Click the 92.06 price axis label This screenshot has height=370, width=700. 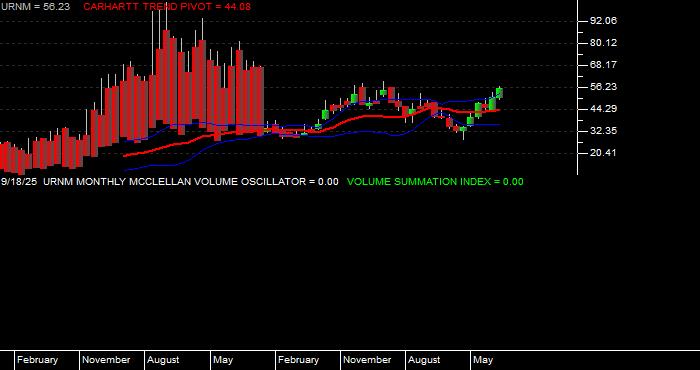tap(603, 21)
